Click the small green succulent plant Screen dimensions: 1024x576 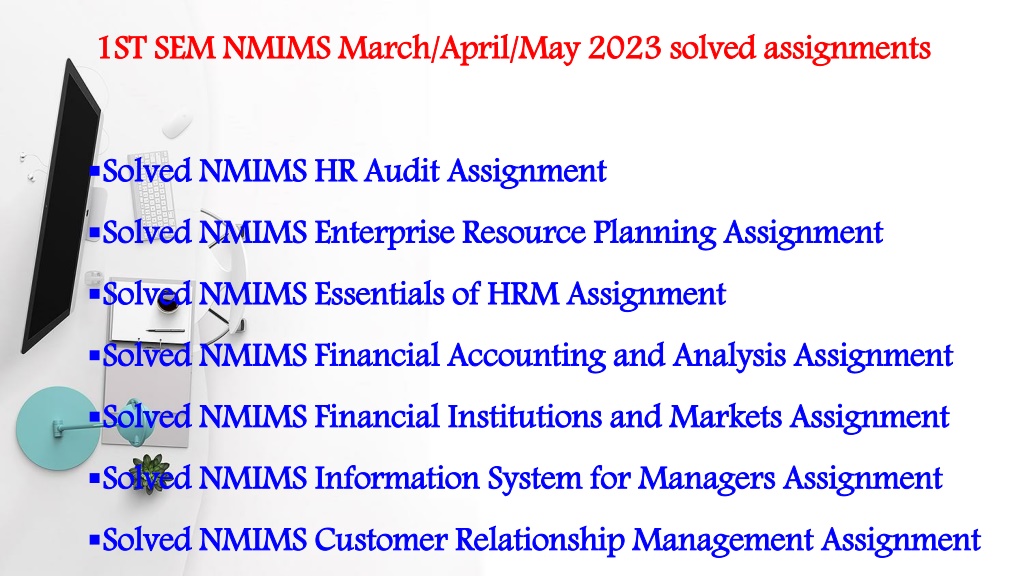tap(150, 473)
